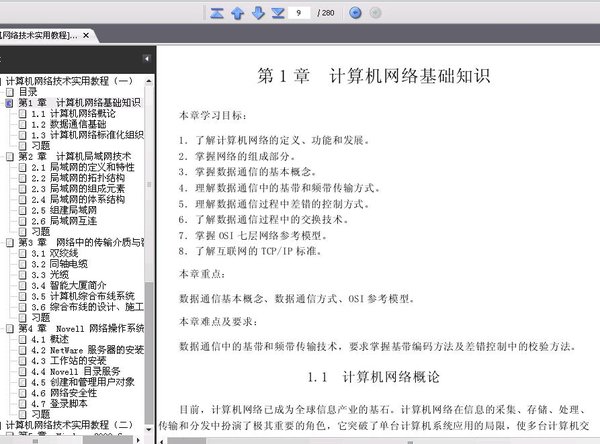Open bookmark 4.3 工作站的安装
The width and height of the screenshot is (600, 444).
coord(68,361)
